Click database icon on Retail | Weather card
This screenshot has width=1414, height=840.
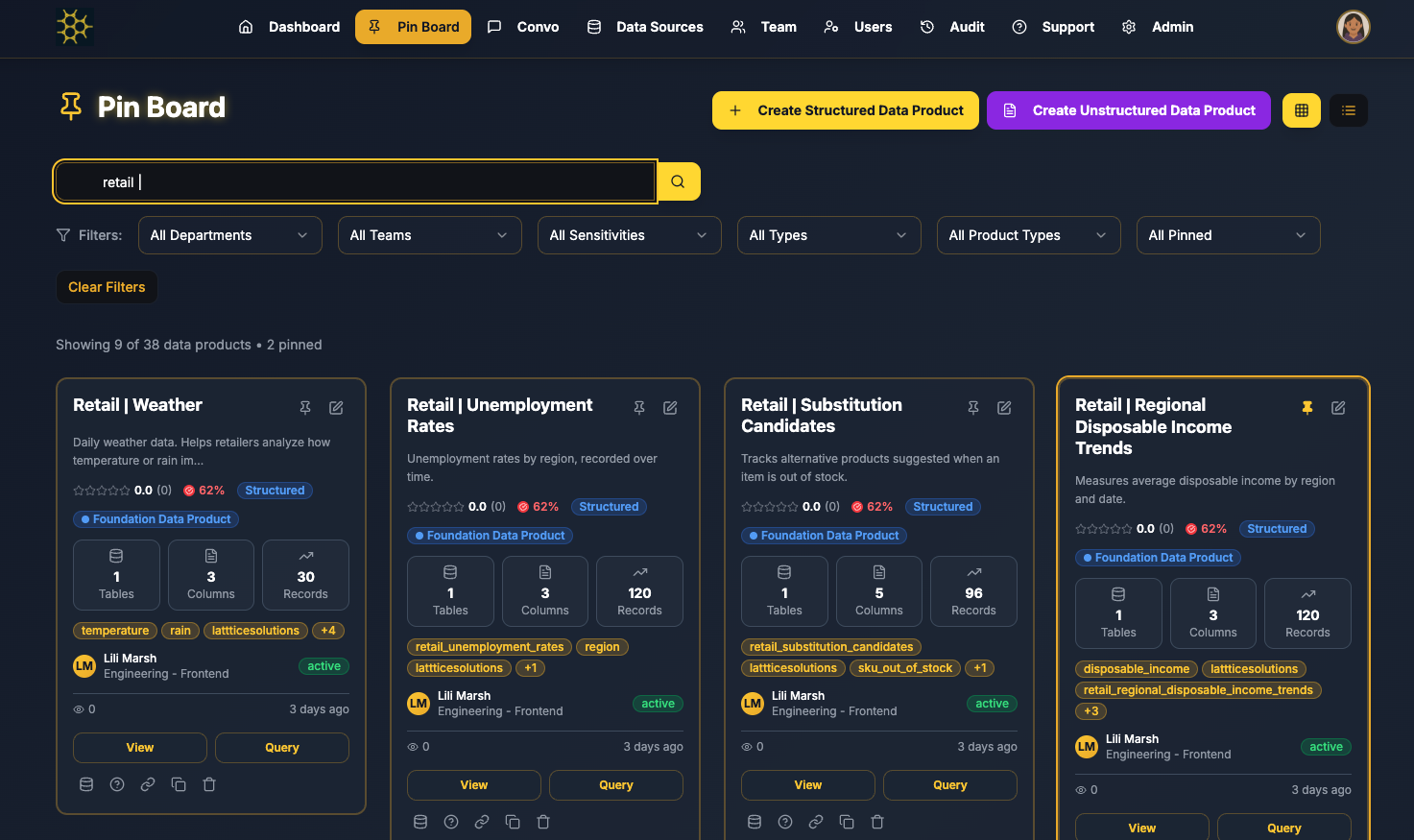[x=86, y=784]
